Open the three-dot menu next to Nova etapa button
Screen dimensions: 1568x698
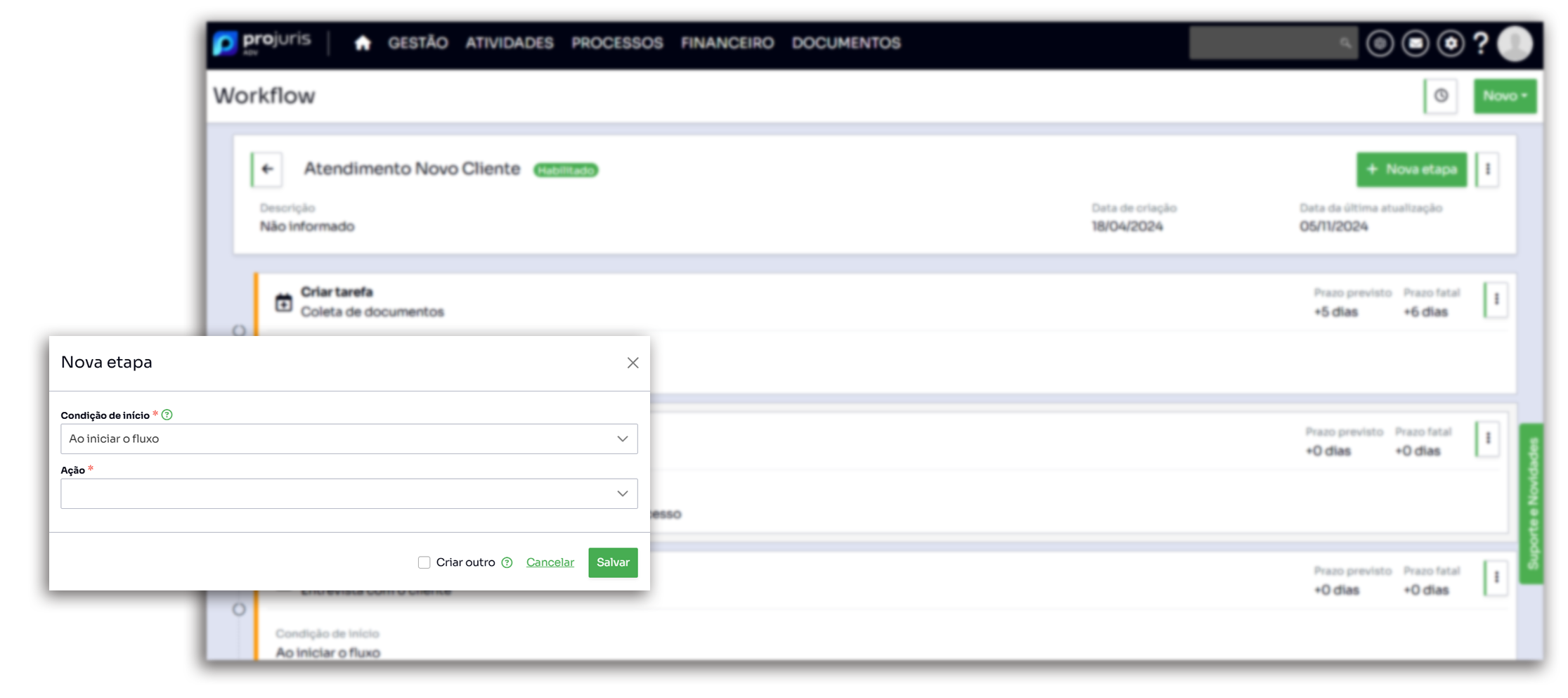pyautogui.click(x=1488, y=169)
